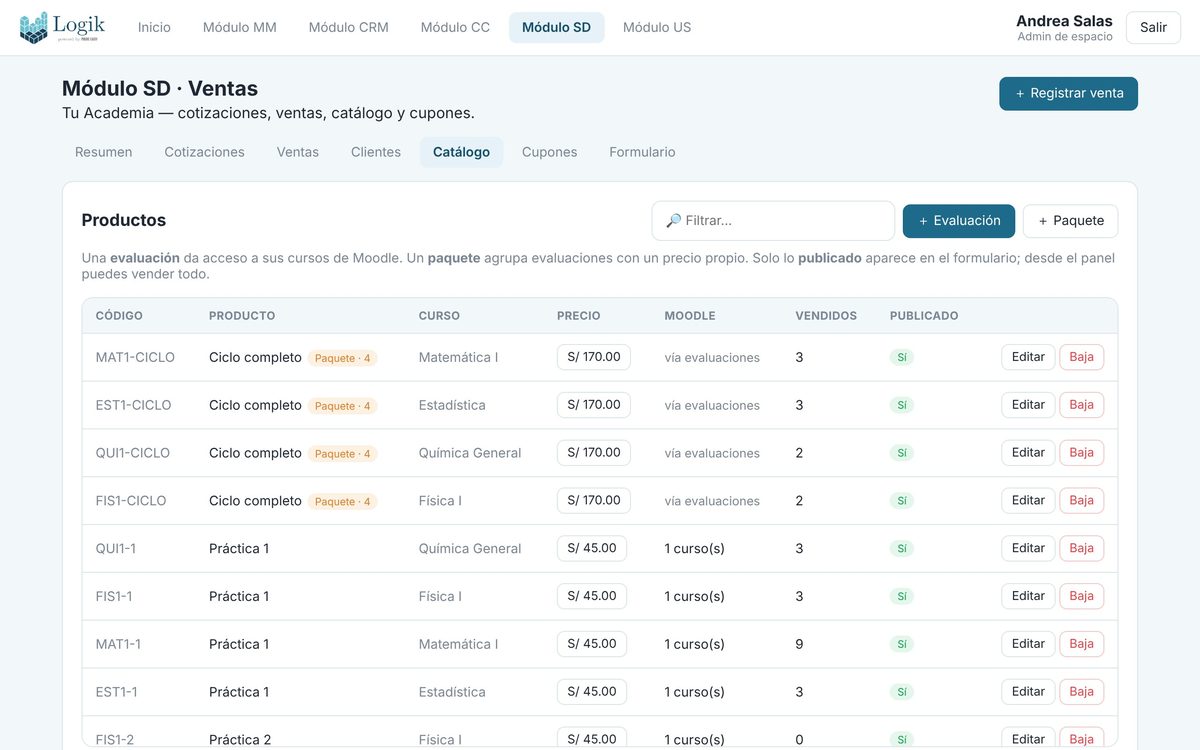Edit the QUI1-1 Práctica 1 product
1200x750 pixels.
click(1028, 548)
